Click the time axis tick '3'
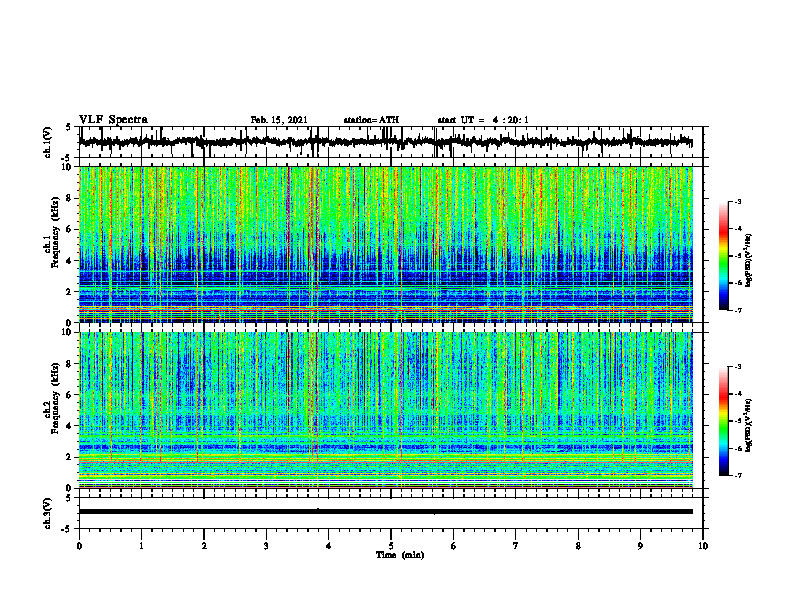 pyautogui.click(x=266, y=546)
